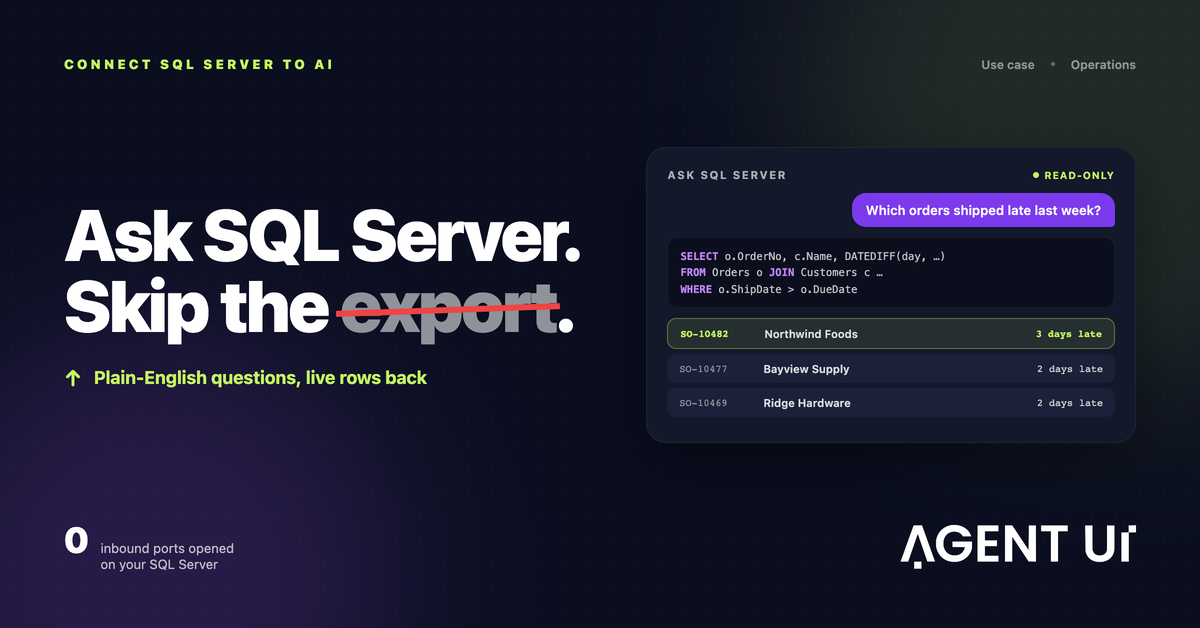Select order number SO-10482
Image resolution: width=1200 pixels, height=628 pixels.
pyautogui.click(x=703, y=334)
